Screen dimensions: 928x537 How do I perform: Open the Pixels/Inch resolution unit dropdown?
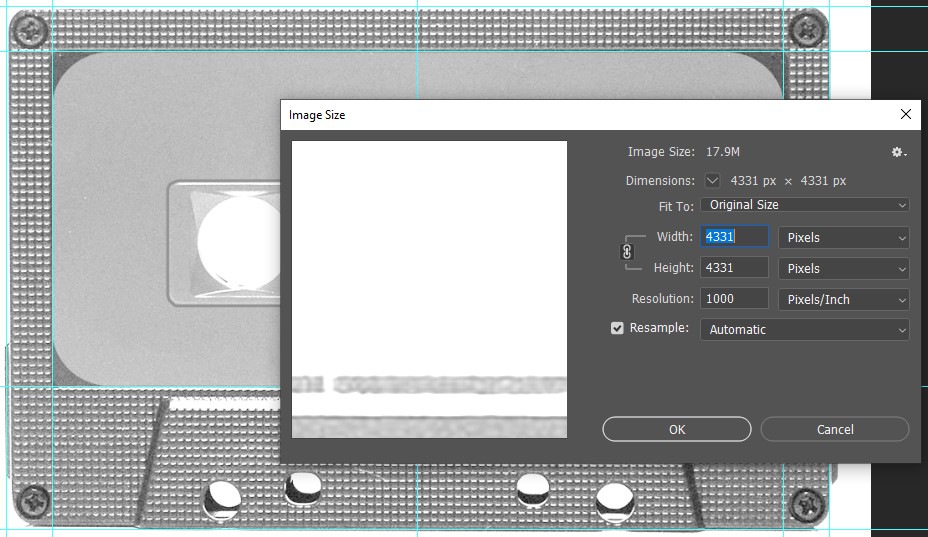[843, 300]
